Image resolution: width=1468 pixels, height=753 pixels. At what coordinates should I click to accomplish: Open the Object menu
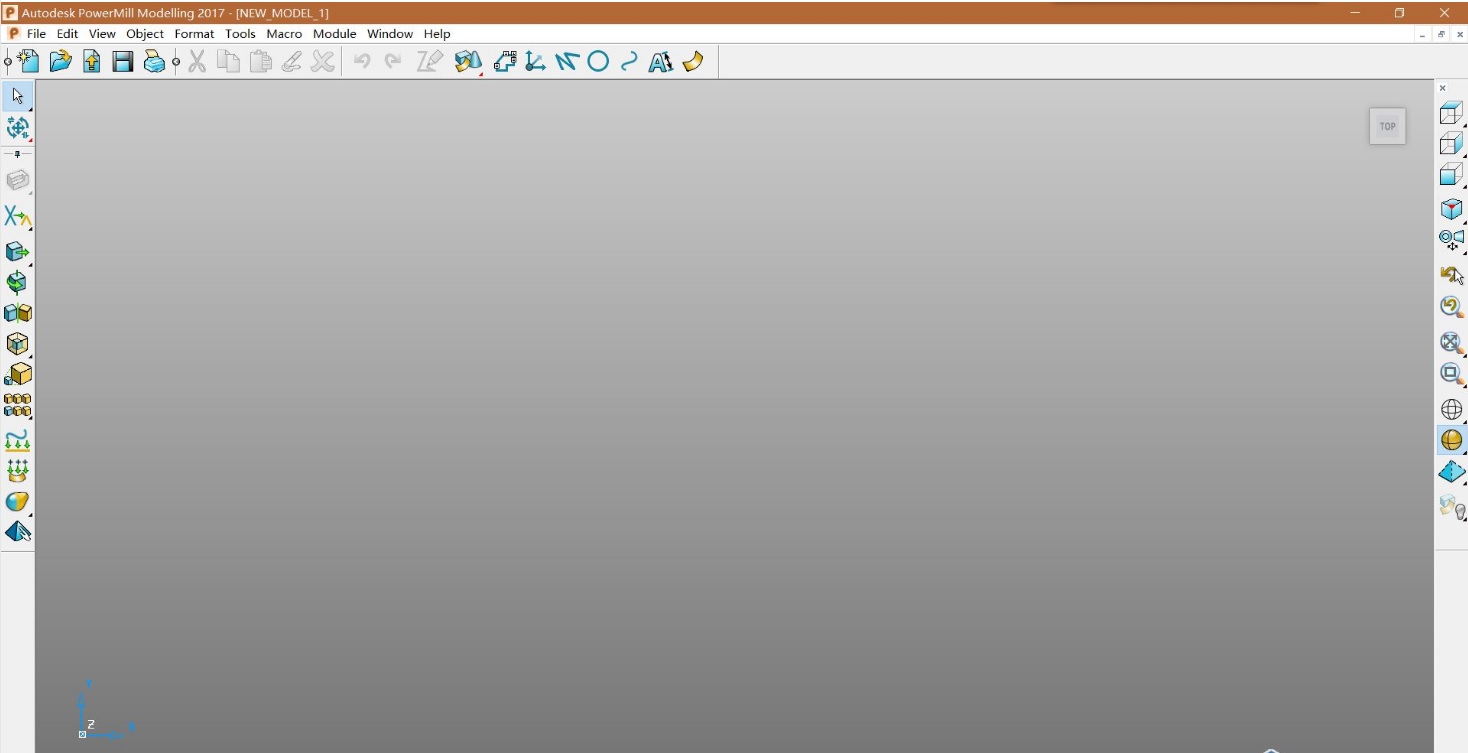(x=145, y=33)
